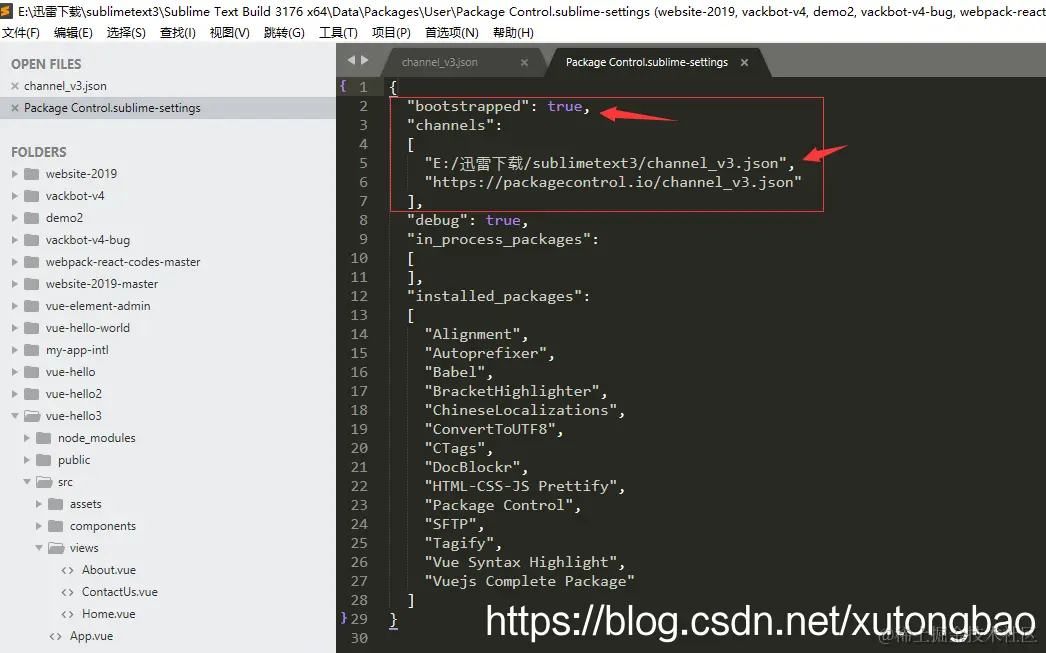The image size is (1046, 653).
Task: Open About.vue from views folder
Action: (109, 570)
